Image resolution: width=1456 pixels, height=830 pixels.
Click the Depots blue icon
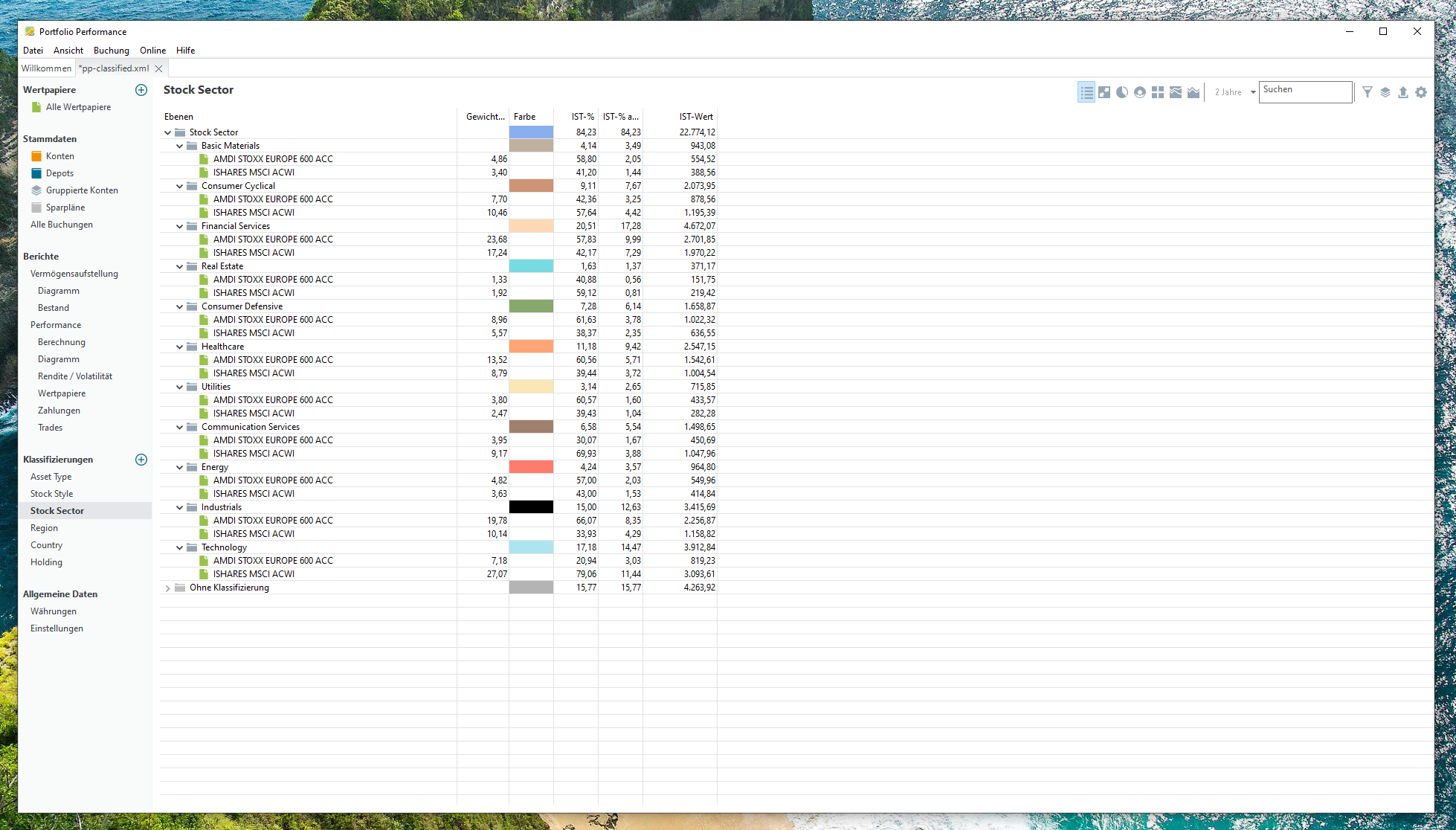point(36,173)
